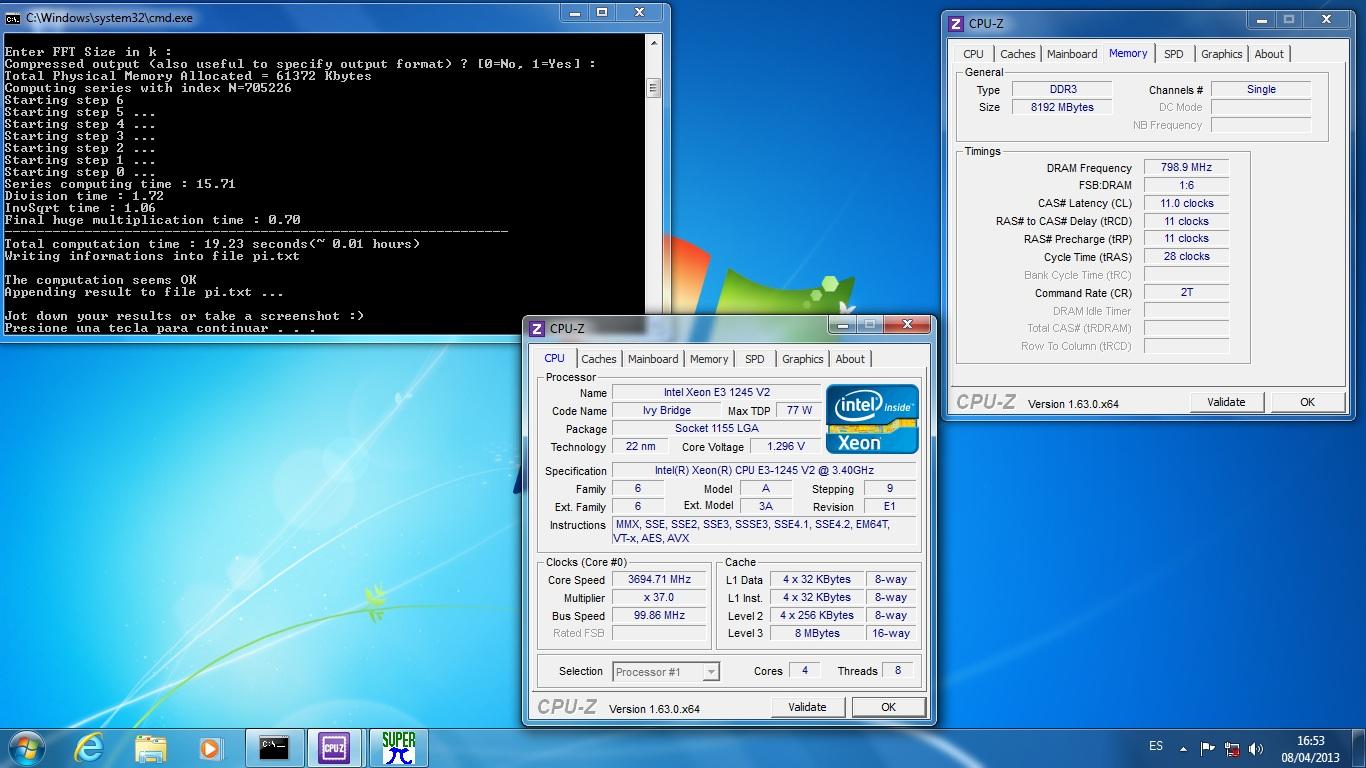Click OK in the front CPU-Z window
This screenshot has width=1366, height=768.
click(x=888, y=707)
